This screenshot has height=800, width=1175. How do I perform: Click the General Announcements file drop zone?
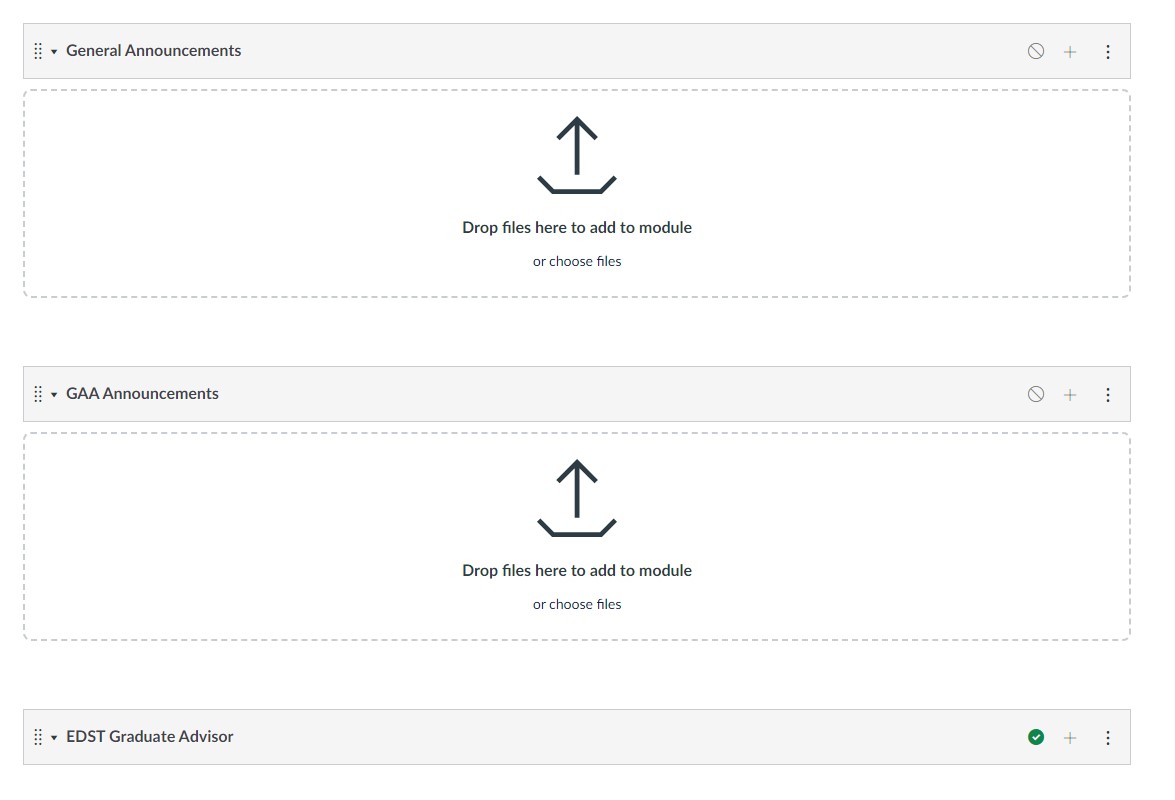coord(577,193)
